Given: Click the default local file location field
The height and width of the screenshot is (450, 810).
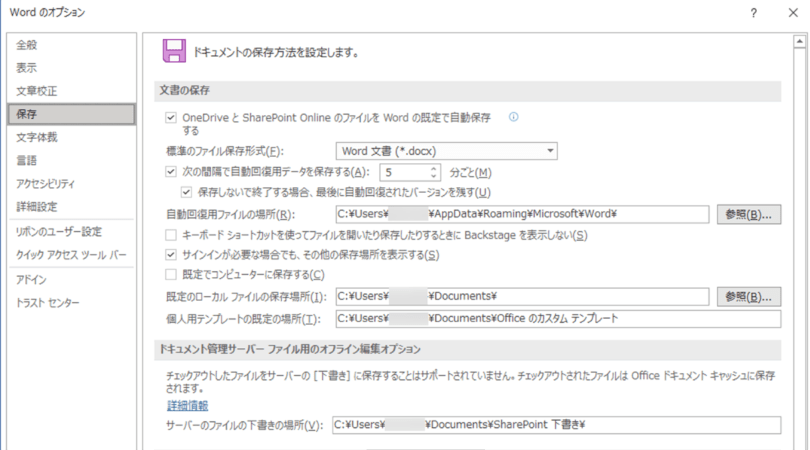Looking at the screenshot, I should (522, 297).
